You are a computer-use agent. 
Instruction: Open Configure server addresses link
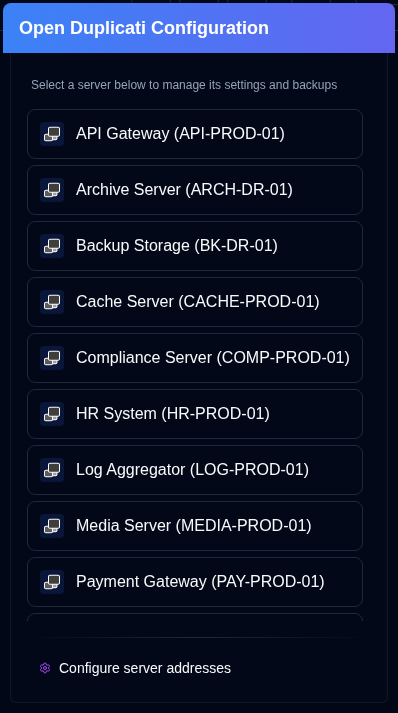click(x=135, y=668)
